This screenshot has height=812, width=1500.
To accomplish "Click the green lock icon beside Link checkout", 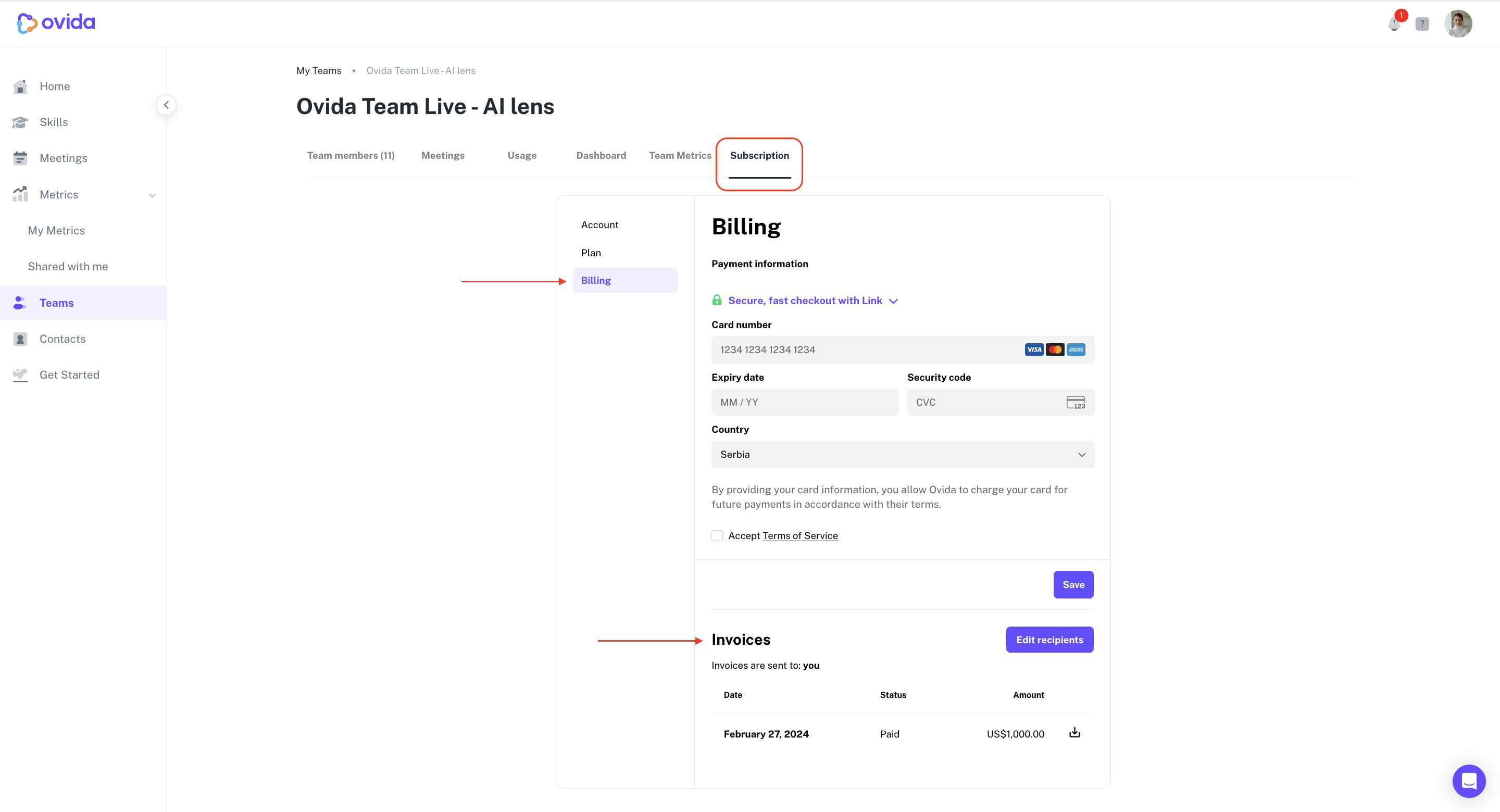I will [717, 300].
